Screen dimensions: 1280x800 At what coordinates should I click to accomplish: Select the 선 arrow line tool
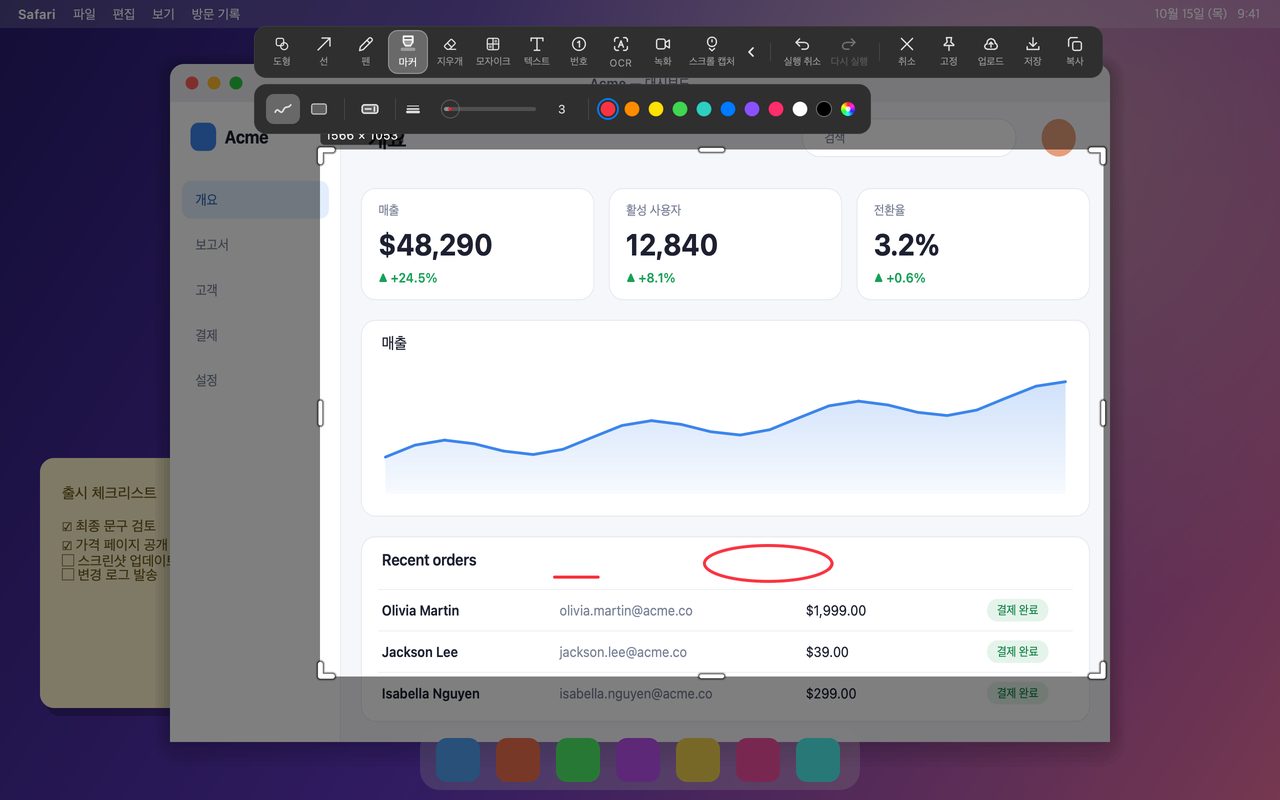tap(324, 52)
